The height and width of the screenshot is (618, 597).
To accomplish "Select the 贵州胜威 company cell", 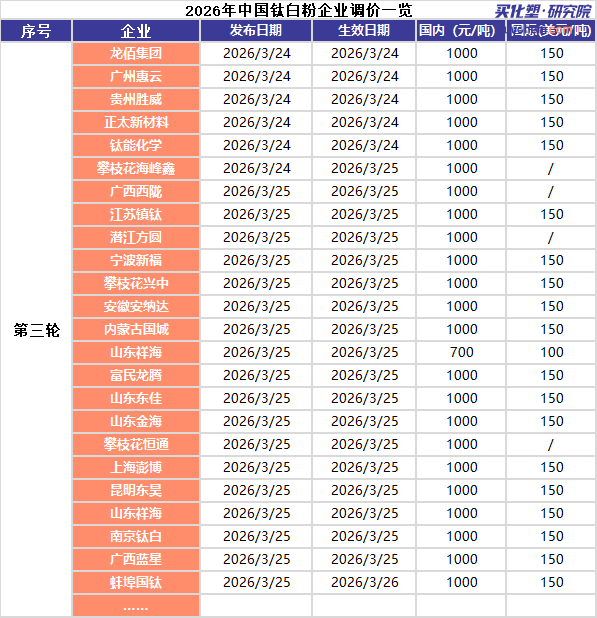I will point(136,99).
